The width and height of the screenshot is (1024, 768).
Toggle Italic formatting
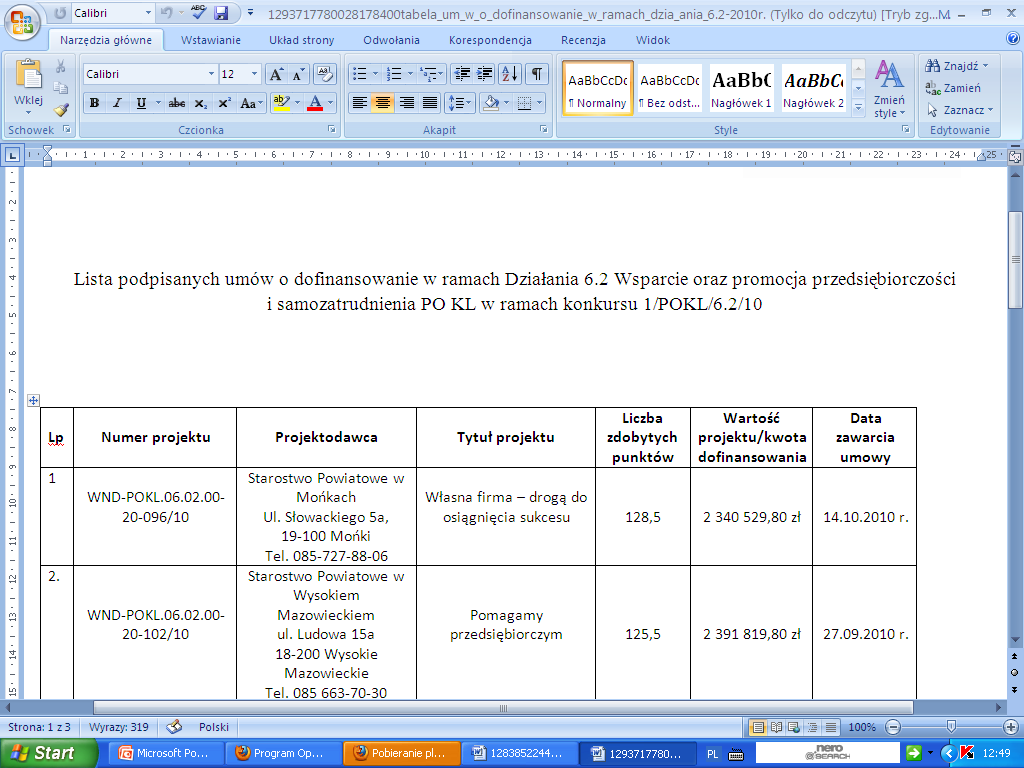click(118, 103)
